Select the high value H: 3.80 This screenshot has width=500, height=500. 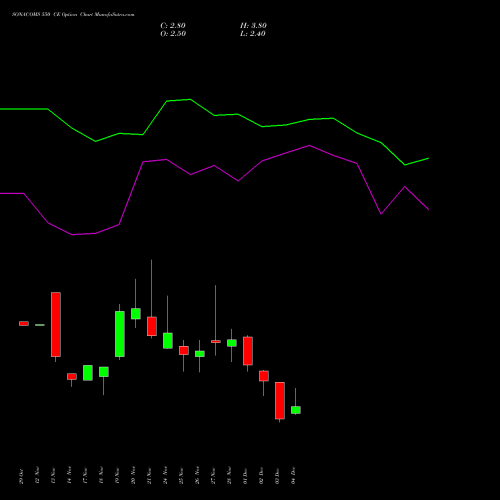coord(253,26)
